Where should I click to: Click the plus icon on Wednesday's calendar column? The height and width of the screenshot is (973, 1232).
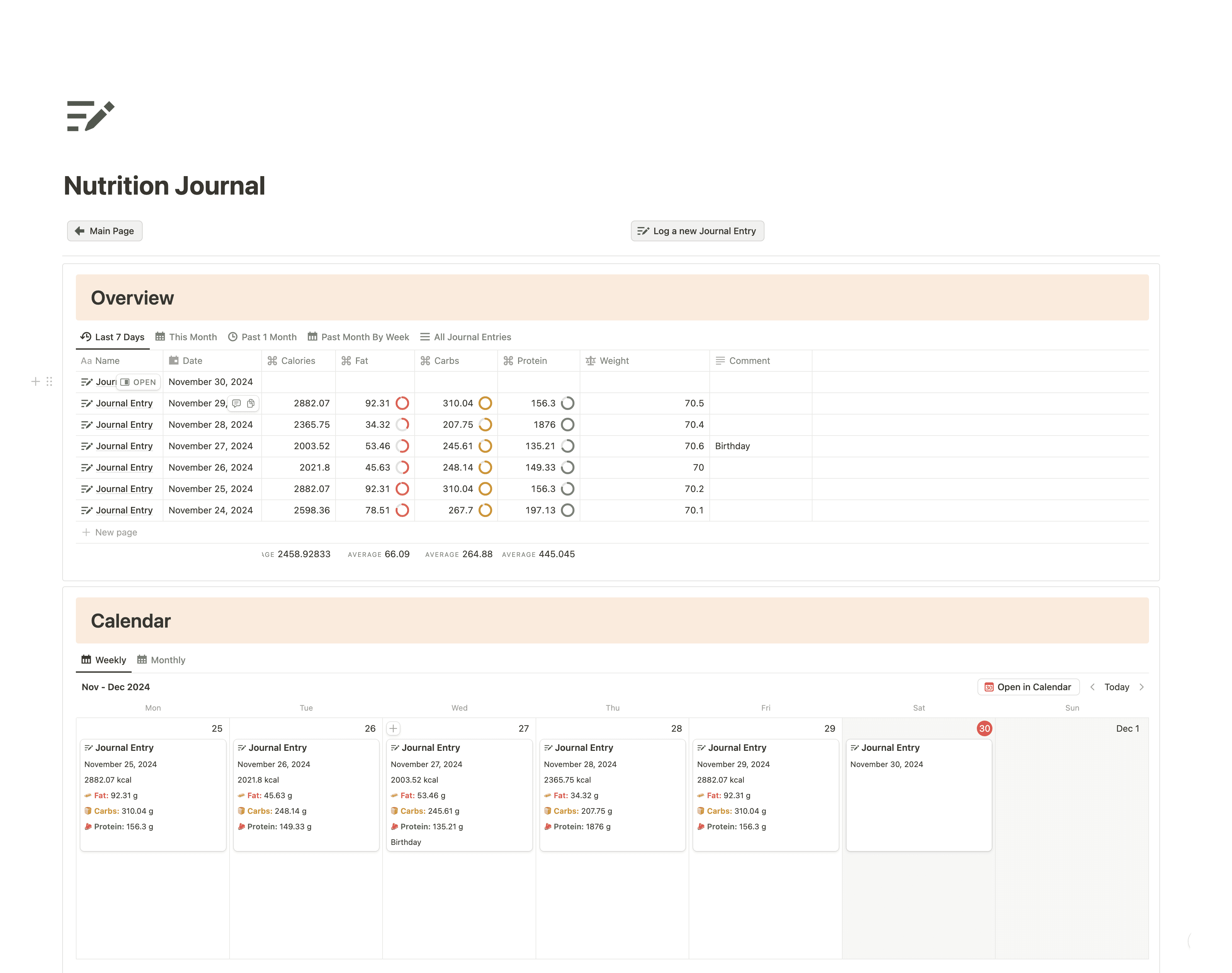[x=393, y=728]
